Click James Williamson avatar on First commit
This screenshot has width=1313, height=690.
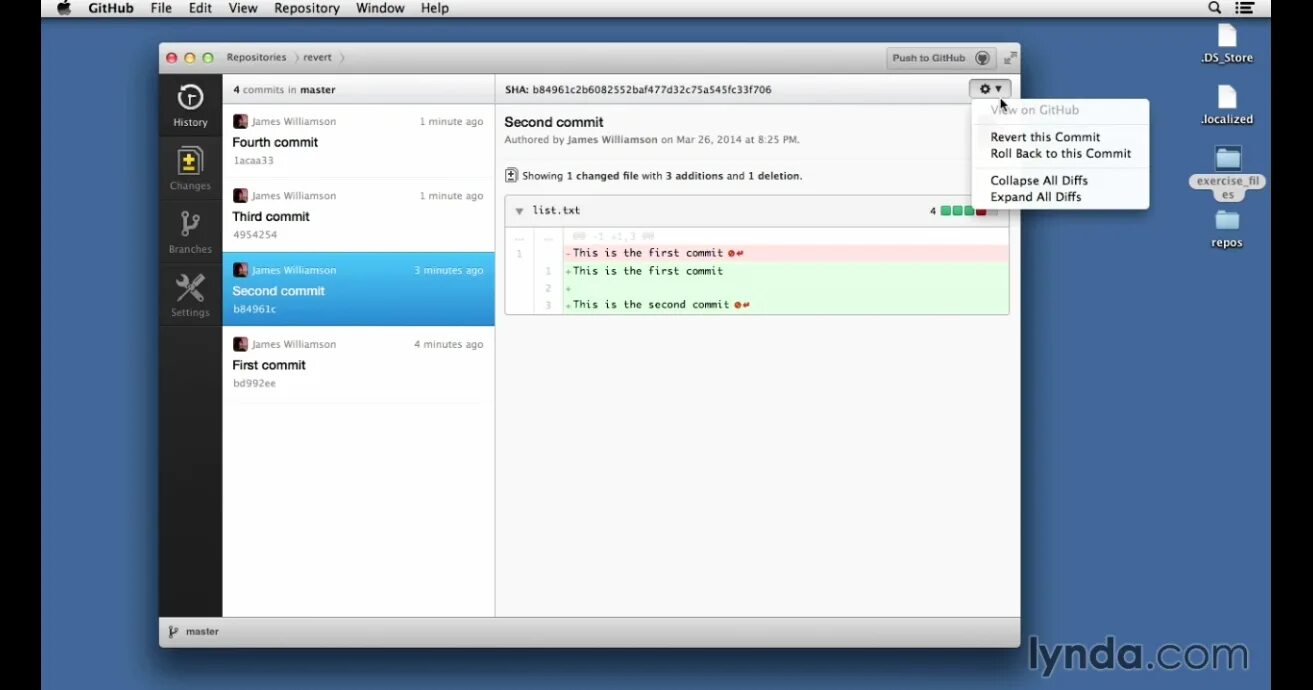[240, 344]
